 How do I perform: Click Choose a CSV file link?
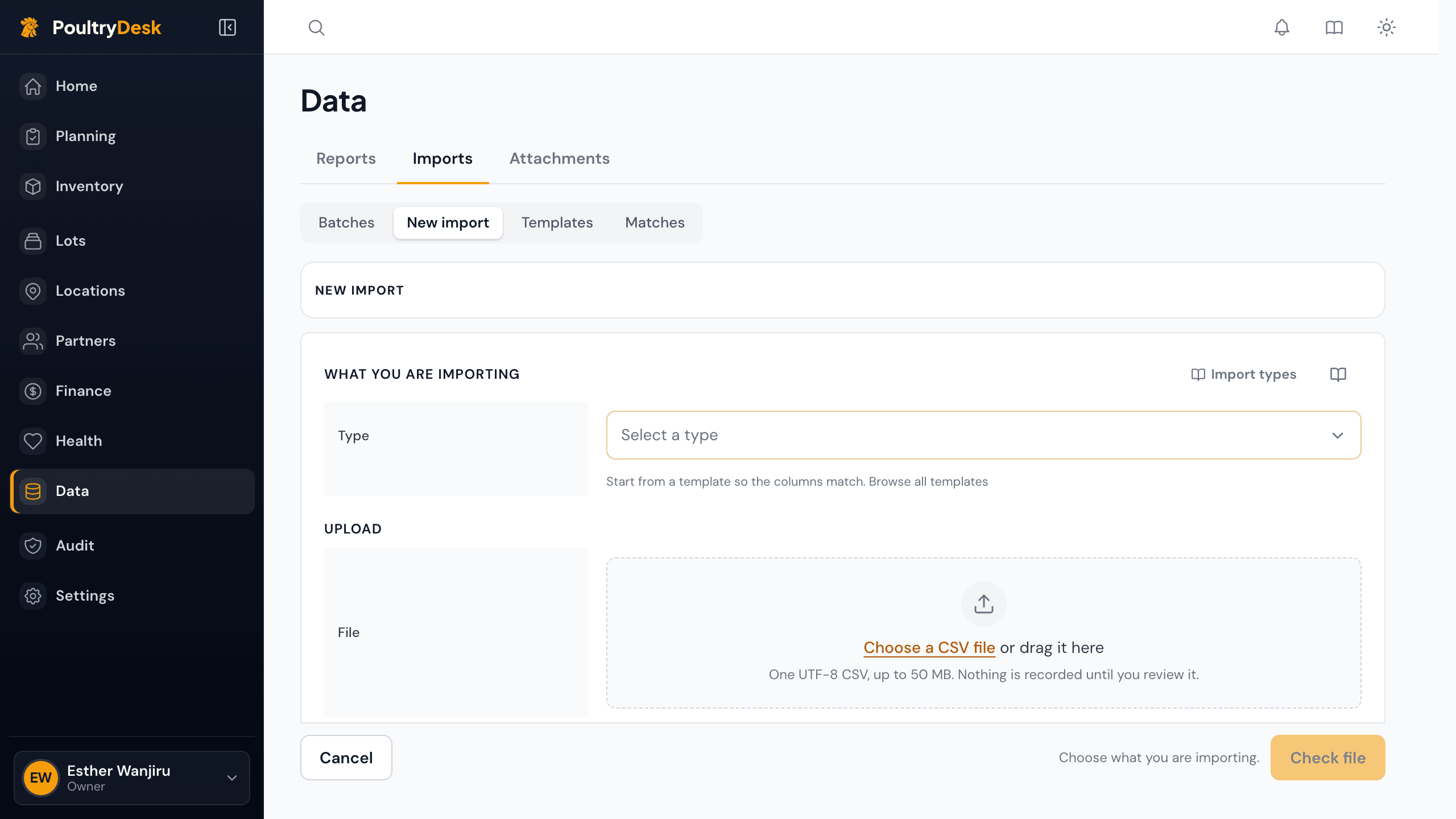pos(929,648)
